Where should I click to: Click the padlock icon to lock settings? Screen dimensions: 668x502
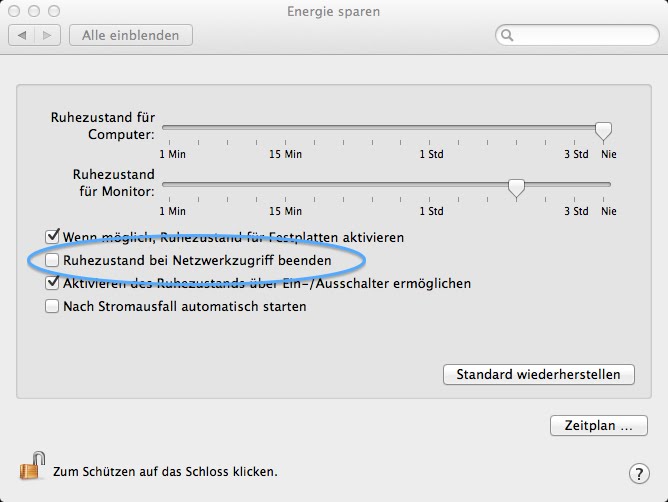click(33, 466)
